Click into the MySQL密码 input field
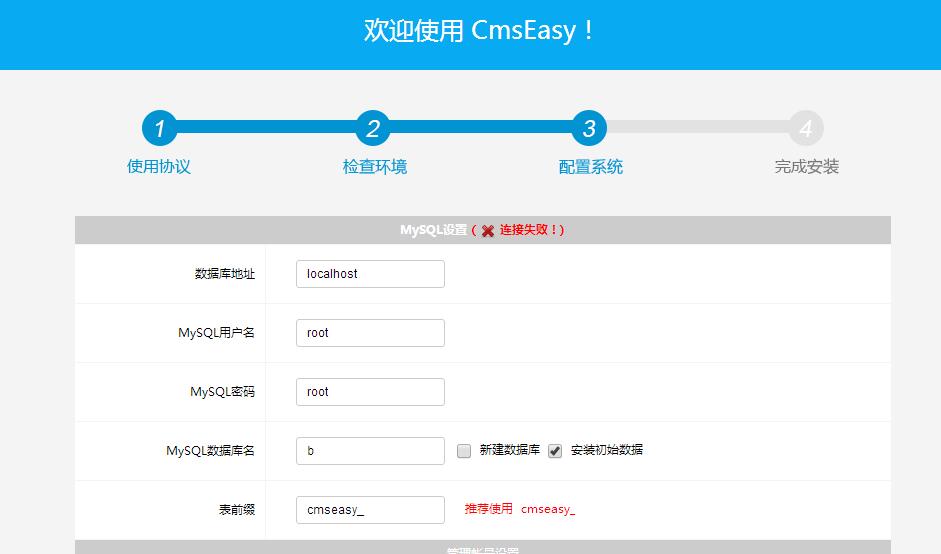Viewport: 941px width, 554px height. [370, 392]
